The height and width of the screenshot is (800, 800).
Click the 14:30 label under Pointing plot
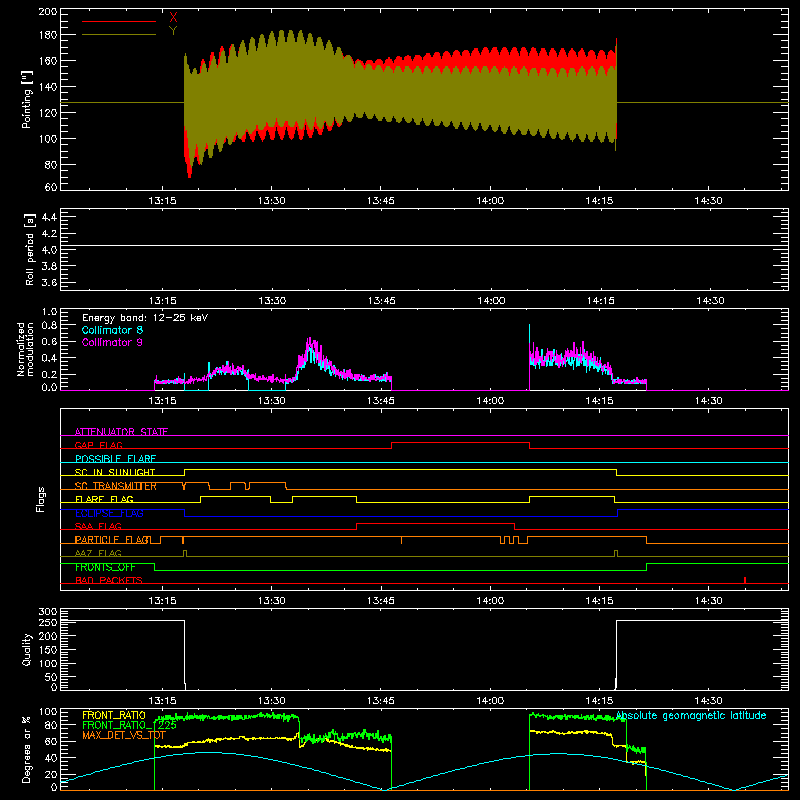(x=708, y=201)
